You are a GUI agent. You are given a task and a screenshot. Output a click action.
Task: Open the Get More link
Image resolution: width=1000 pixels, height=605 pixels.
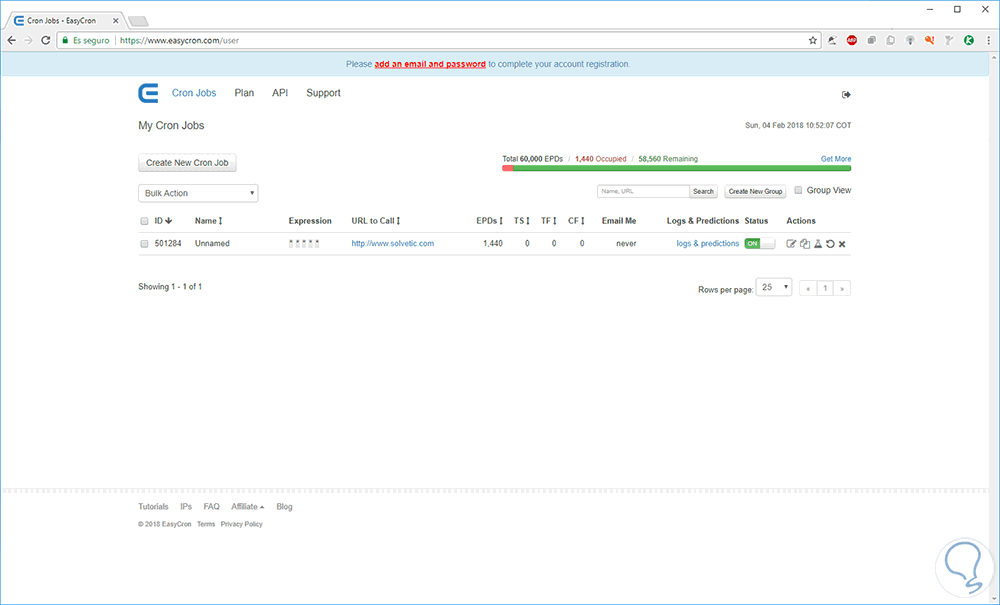836,159
